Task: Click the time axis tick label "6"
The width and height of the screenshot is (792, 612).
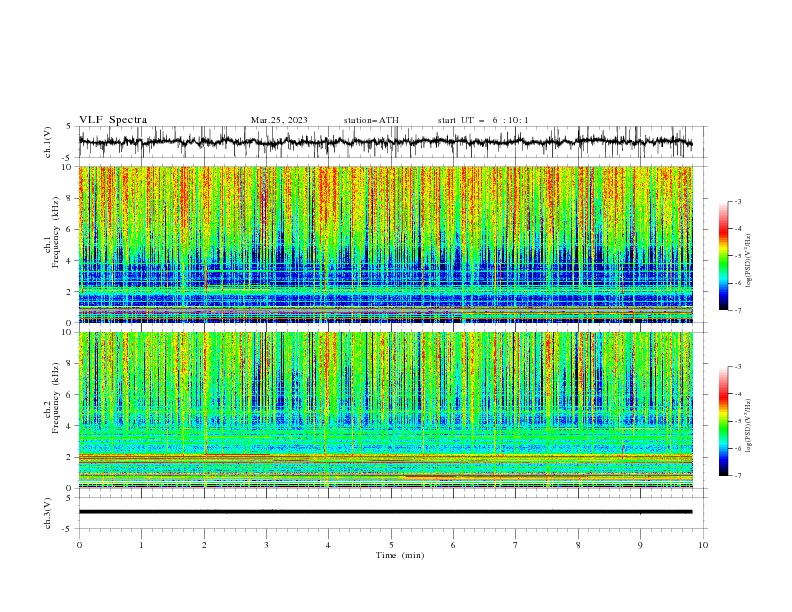Action: click(453, 545)
